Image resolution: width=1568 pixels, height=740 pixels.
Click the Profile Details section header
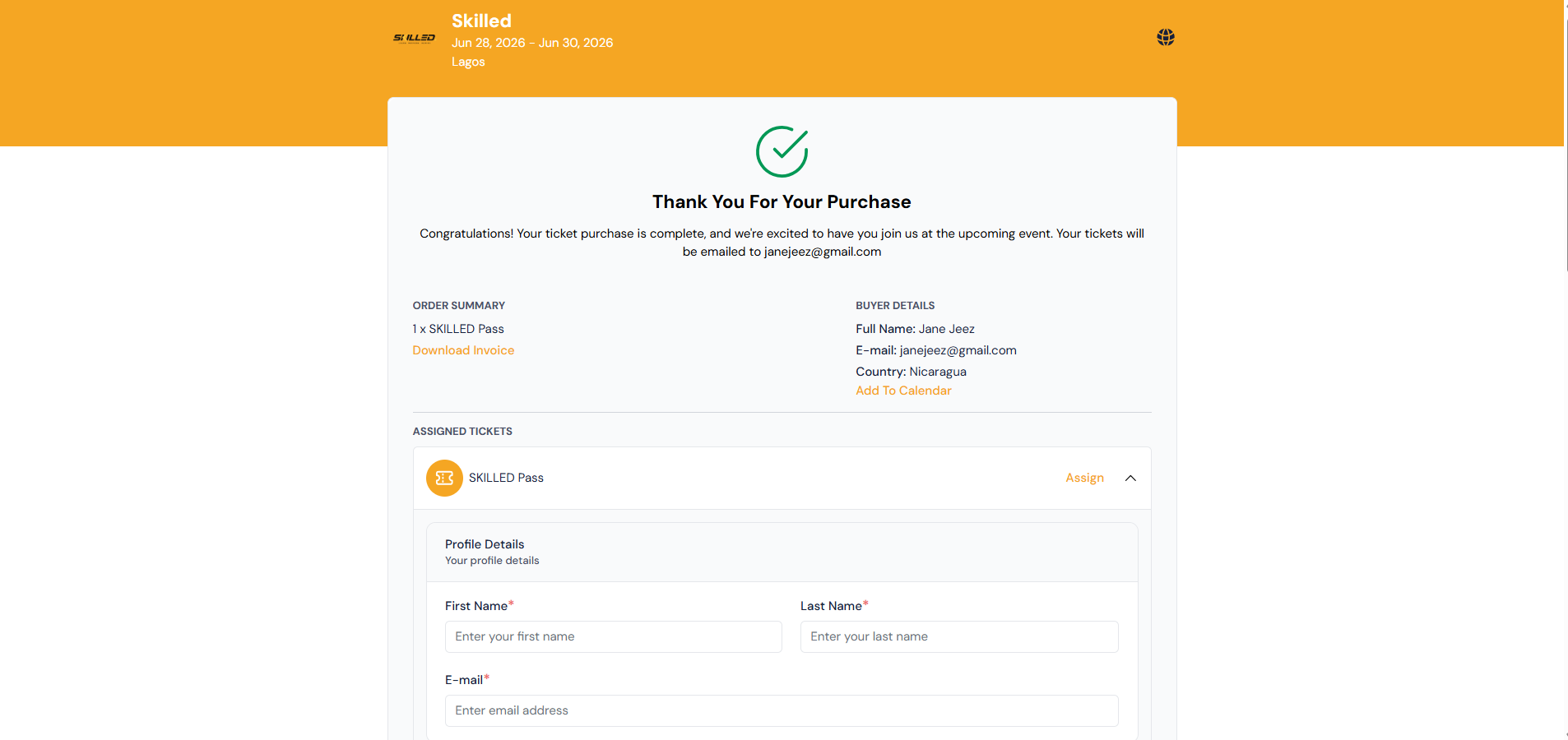tap(485, 544)
